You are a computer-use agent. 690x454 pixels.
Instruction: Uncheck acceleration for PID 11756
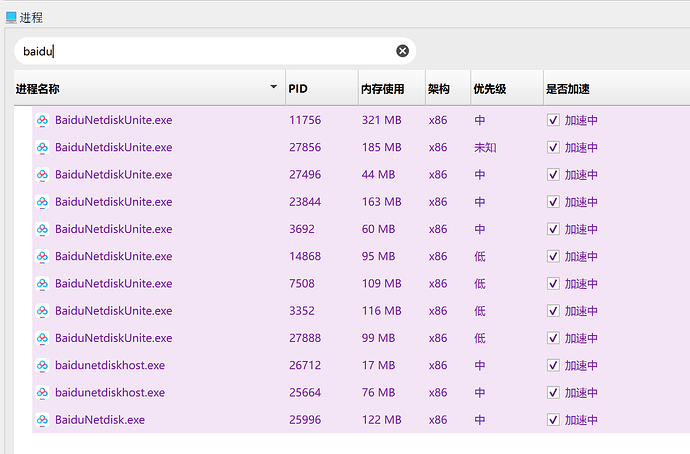(553, 120)
